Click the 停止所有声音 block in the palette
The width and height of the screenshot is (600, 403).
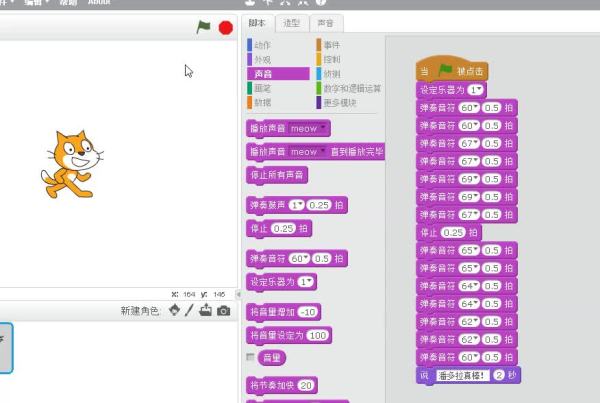click(277, 176)
